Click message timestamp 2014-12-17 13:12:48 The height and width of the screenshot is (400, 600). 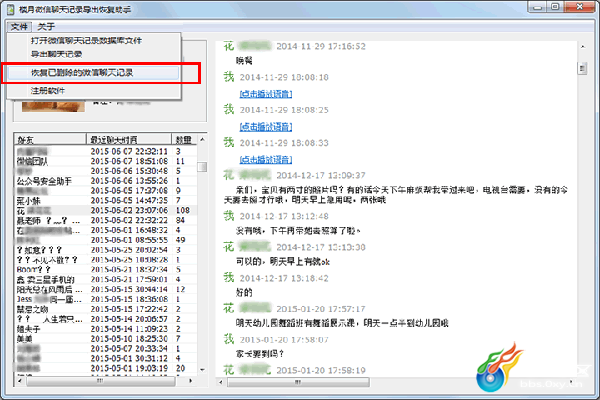pyautogui.click(x=284, y=216)
